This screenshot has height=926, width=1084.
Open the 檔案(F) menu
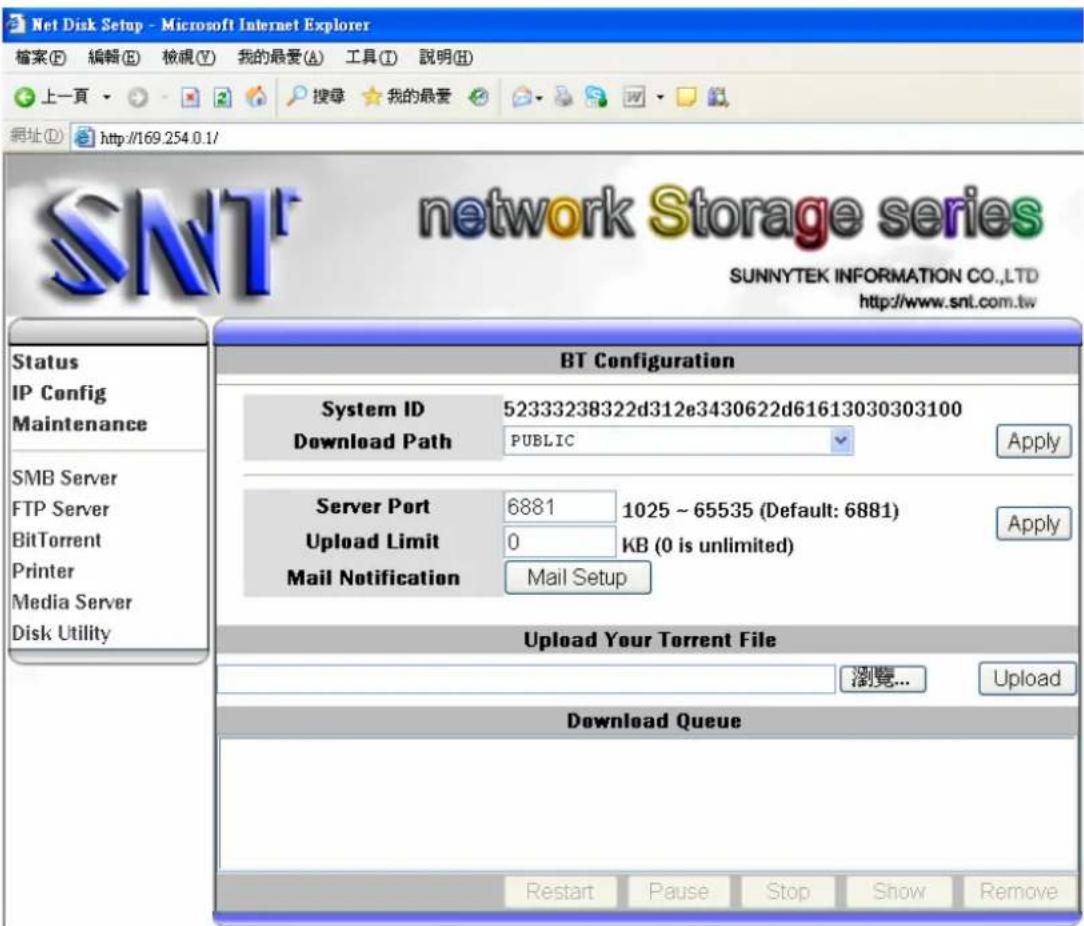[40, 57]
